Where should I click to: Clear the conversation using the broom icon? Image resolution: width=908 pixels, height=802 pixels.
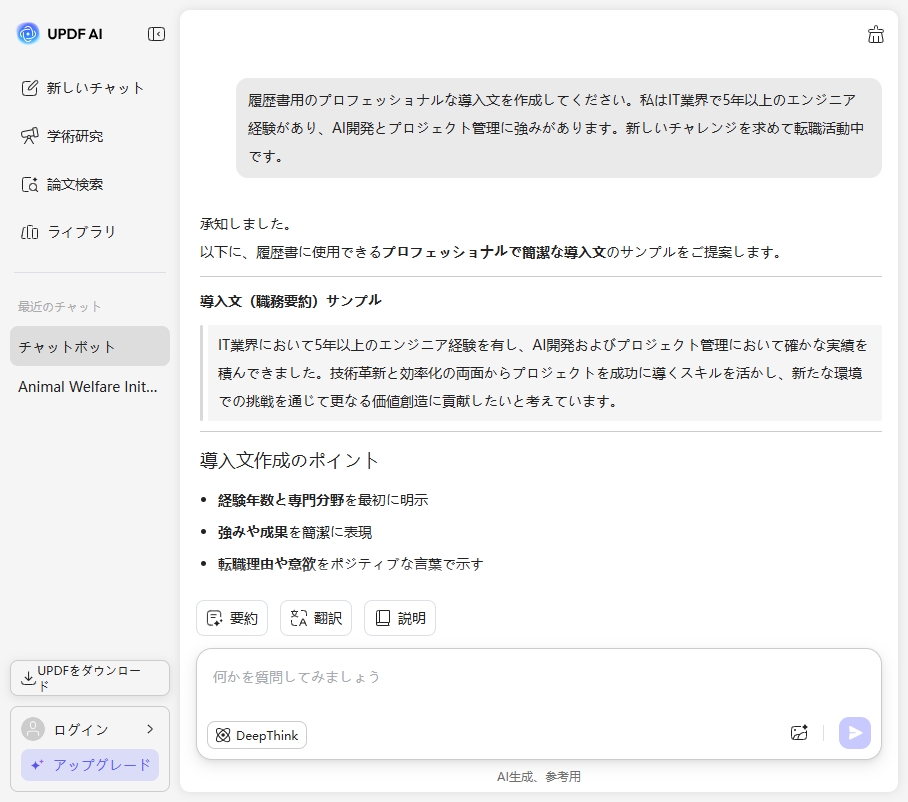point(876,35)
